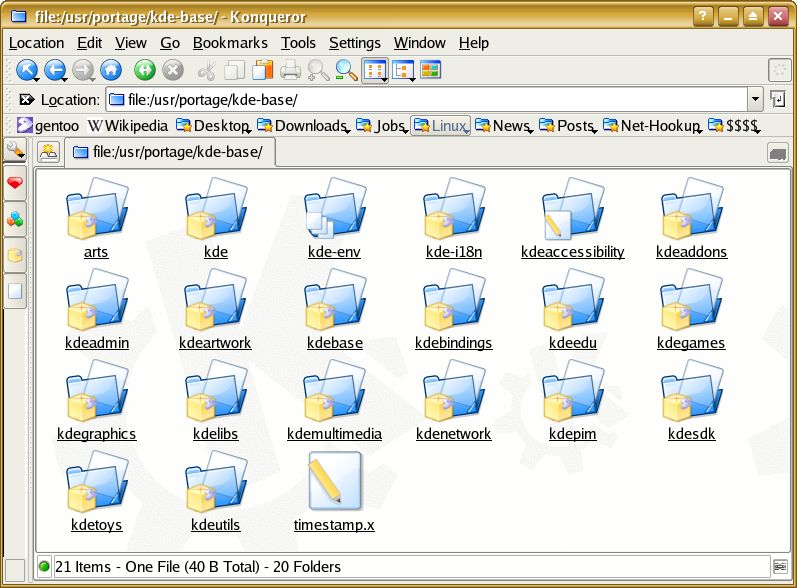Open the kdeaccessibility folder

pos(572,219)
